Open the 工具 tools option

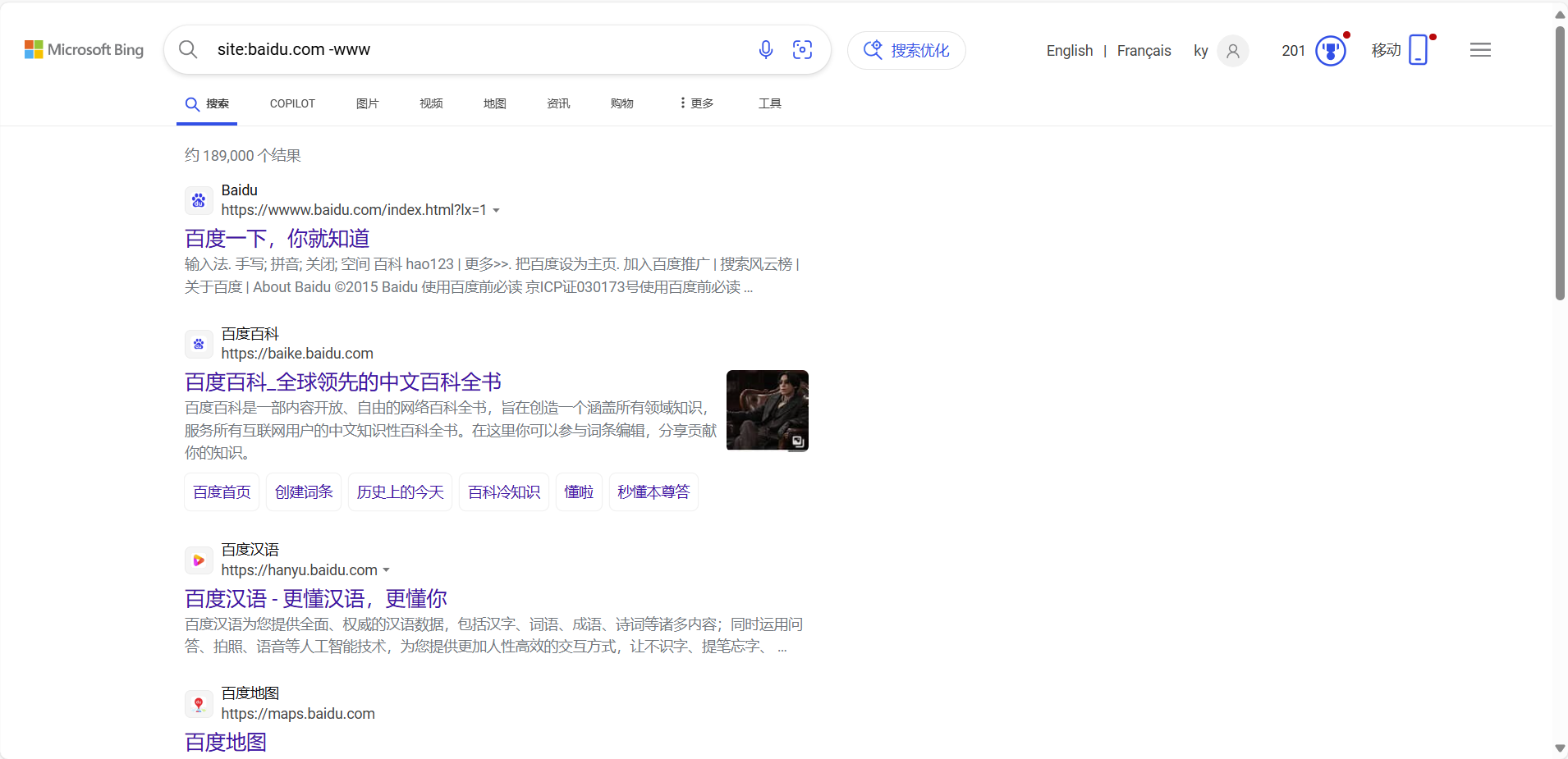tap(770, 104)
